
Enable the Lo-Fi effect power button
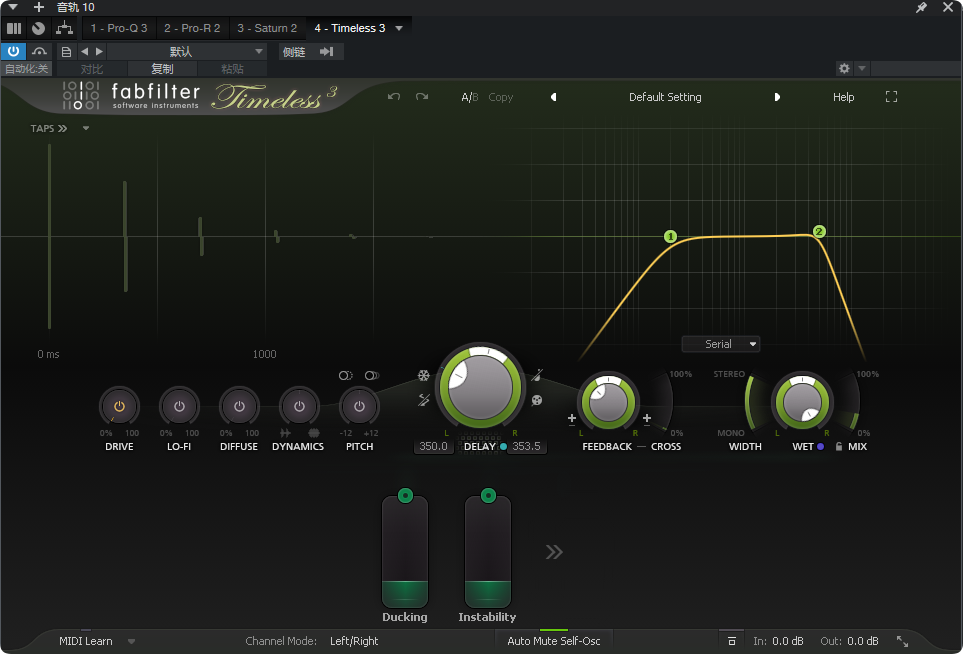tap(179, 407)
